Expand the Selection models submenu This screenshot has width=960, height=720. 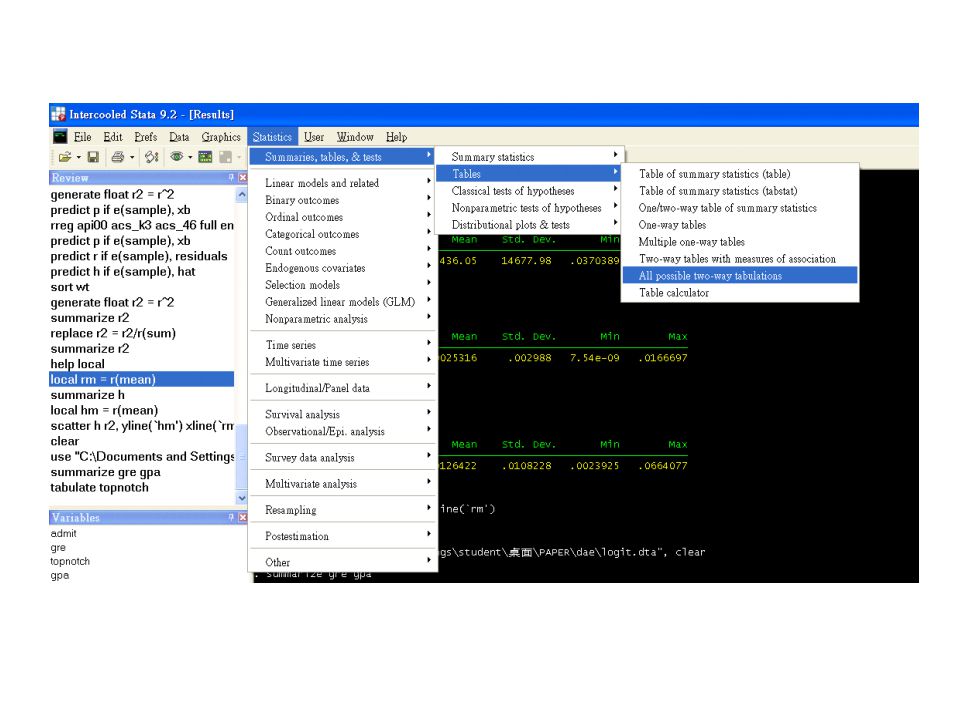[342, 285]
